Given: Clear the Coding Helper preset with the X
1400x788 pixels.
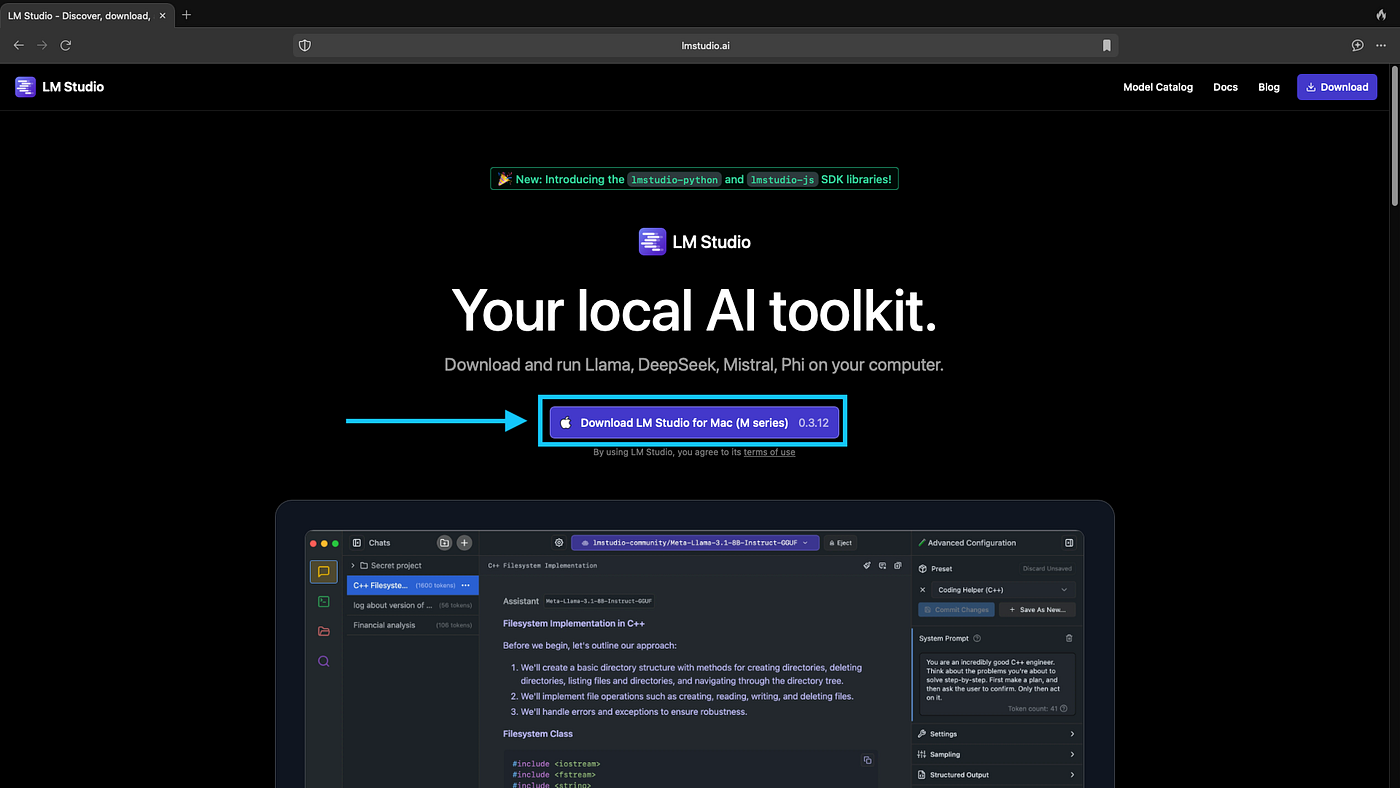Looking at the screenshot, I should (x=923, y=590).
